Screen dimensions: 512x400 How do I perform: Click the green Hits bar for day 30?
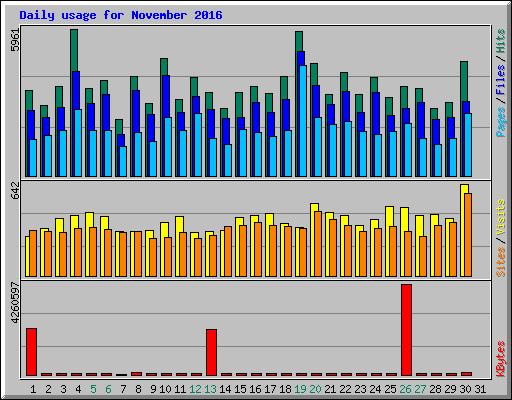pyautogui.click(x=464, y=82)
